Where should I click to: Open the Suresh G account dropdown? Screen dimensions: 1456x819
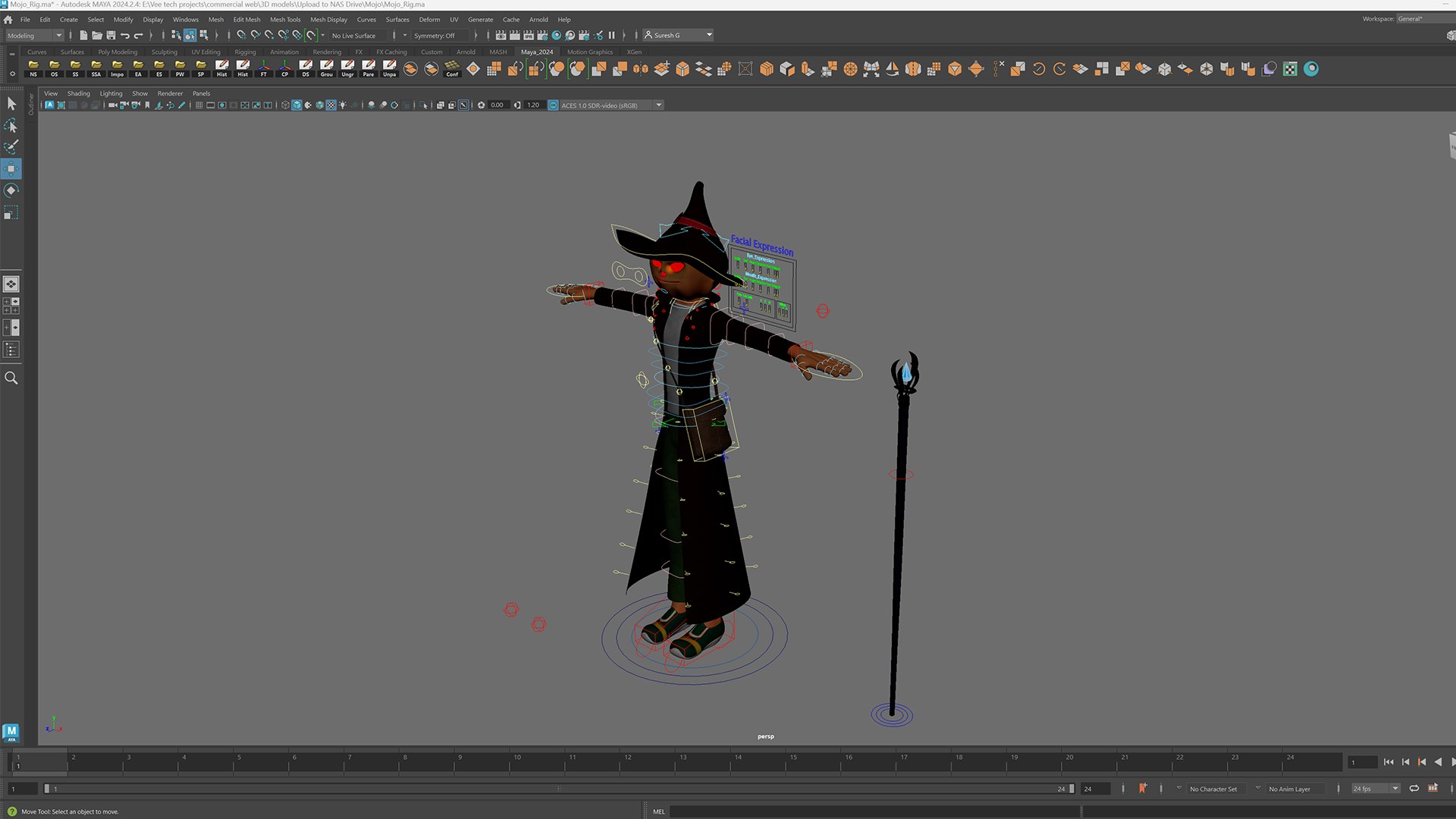tap(679, 36)
